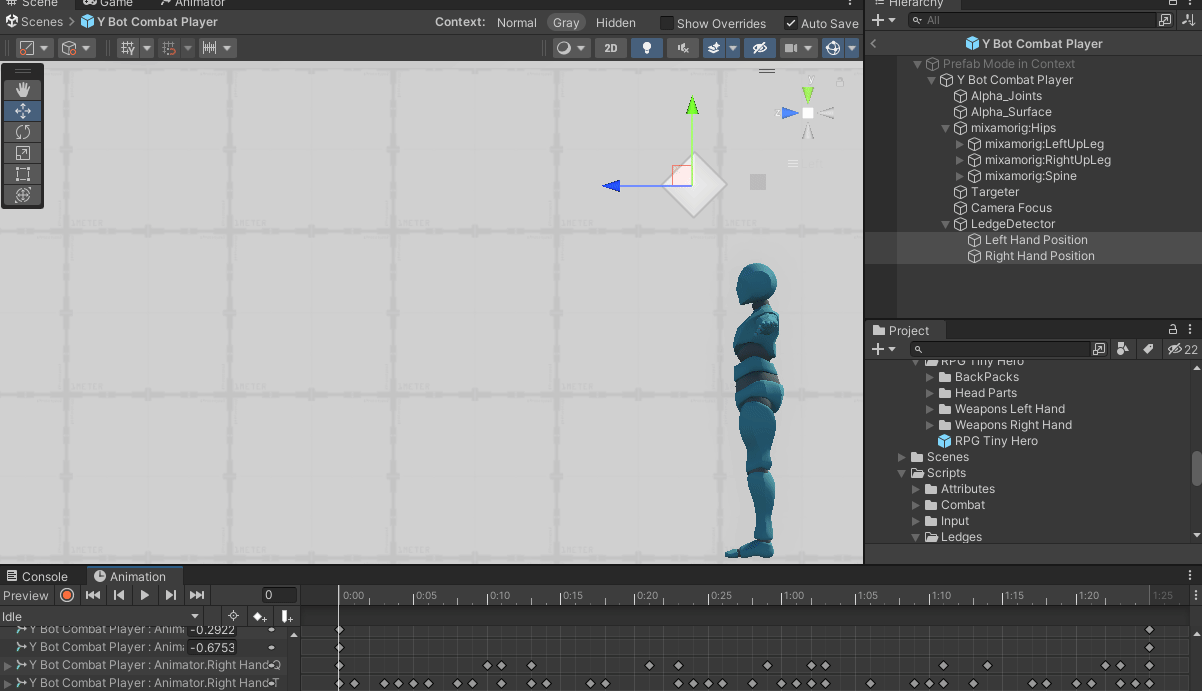Select the Rect transform tool
The width and height of the screenshot is (1202, 691).
click(23, 174)
